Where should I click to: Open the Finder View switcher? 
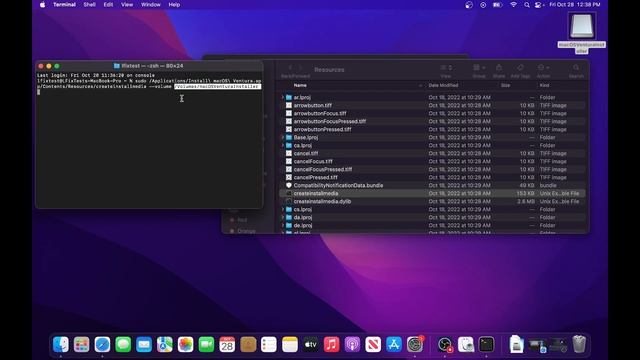point(446,68)
